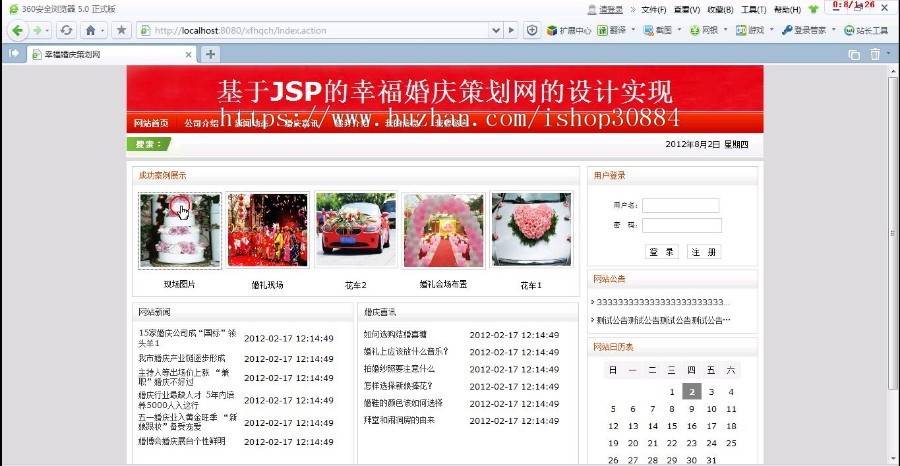Go back with the browser back arrow
The image size is (900, 466).
point(17,30)
